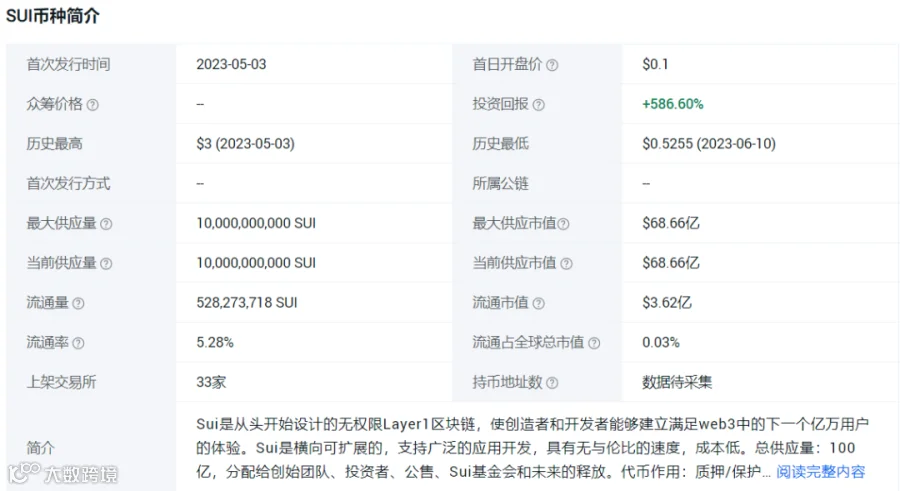Select issue date 2023-05-03 value
The image size is (900, 491).
231,64
